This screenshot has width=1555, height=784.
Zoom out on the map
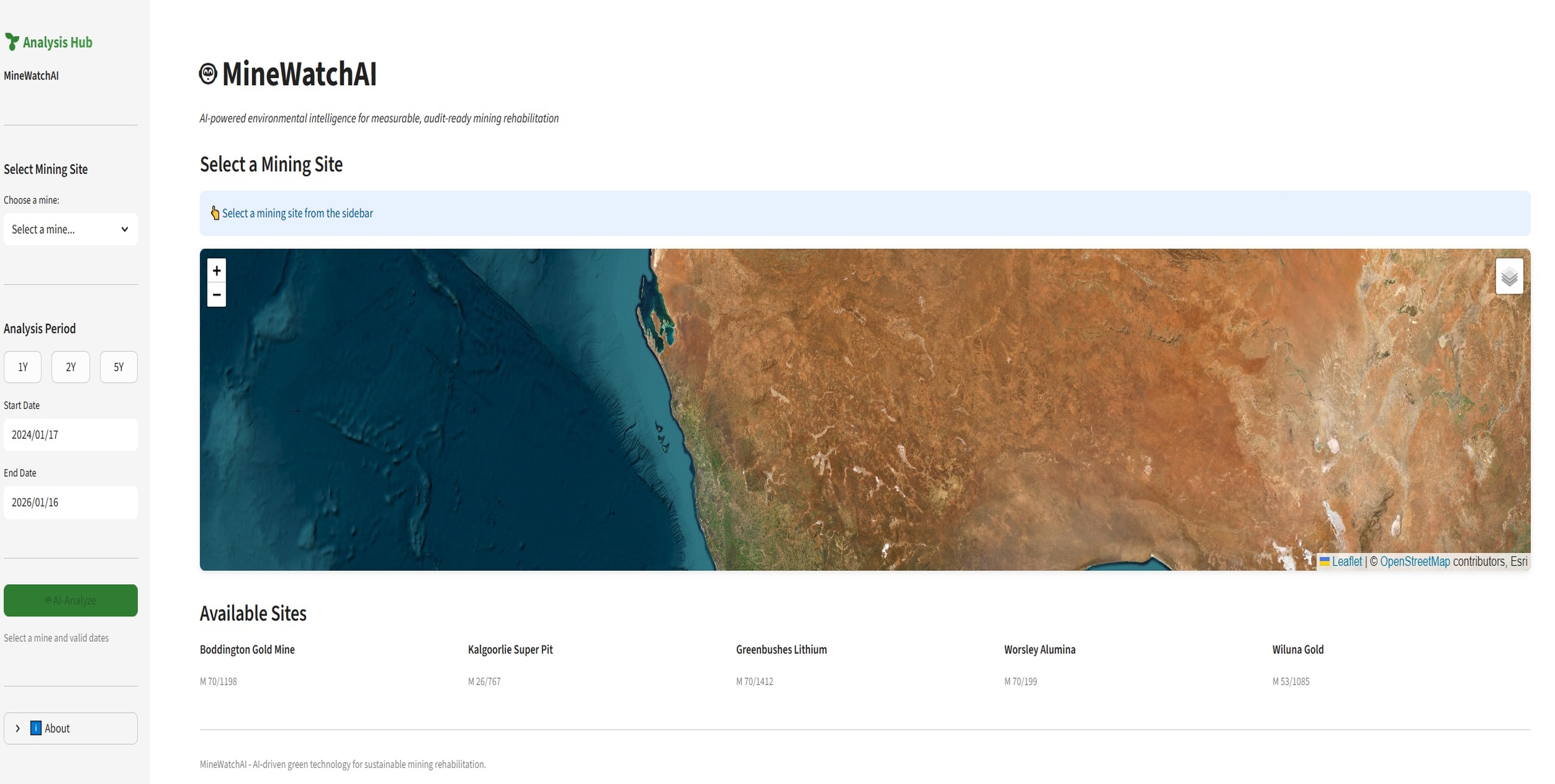[x=216, y=295]
